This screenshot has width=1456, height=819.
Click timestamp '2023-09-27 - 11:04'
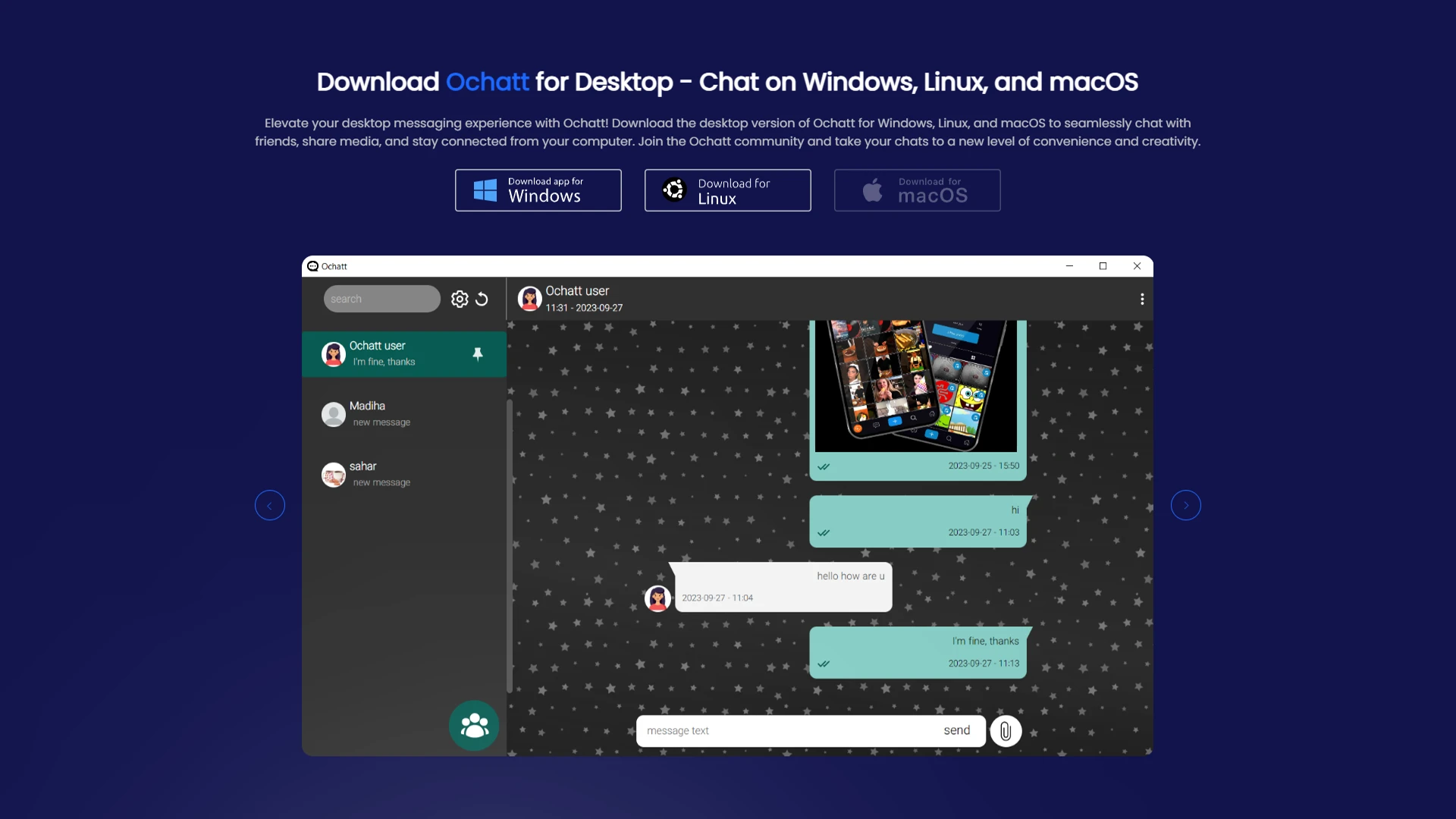pos(717,598)
